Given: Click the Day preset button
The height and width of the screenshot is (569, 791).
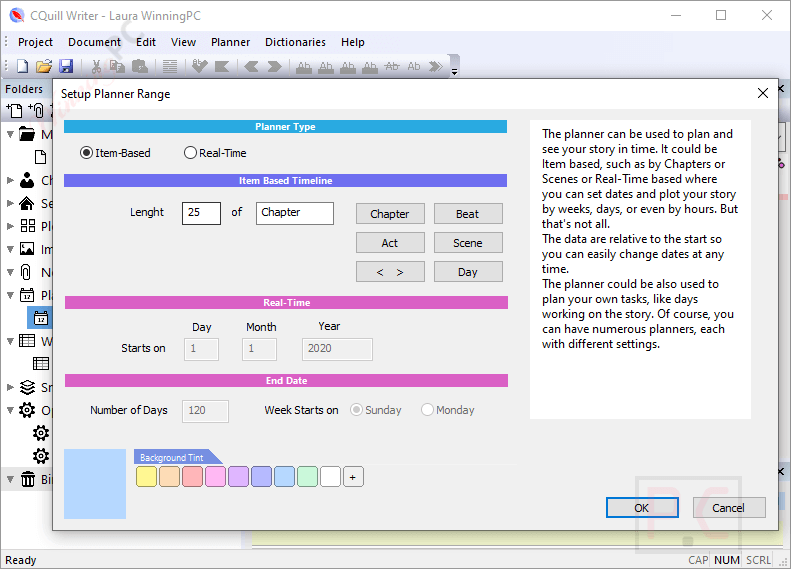Looking at the screenshot, I should point(468,272).
